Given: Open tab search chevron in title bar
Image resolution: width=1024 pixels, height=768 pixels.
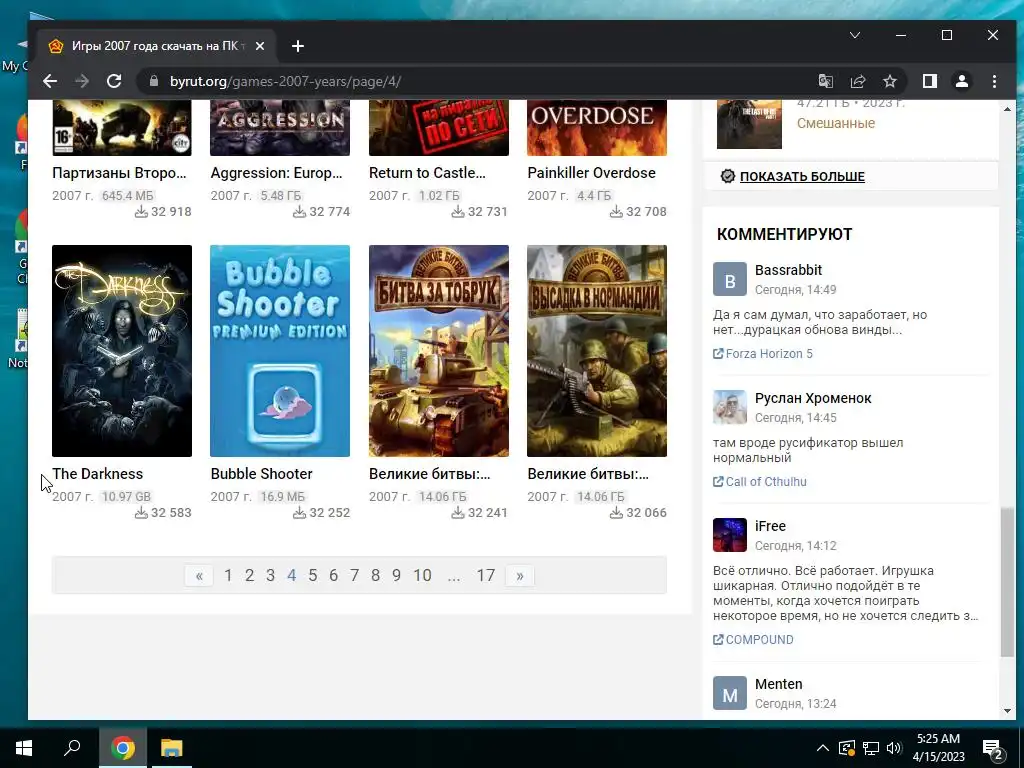Looking at the screenshot, I should pos(855,35).
